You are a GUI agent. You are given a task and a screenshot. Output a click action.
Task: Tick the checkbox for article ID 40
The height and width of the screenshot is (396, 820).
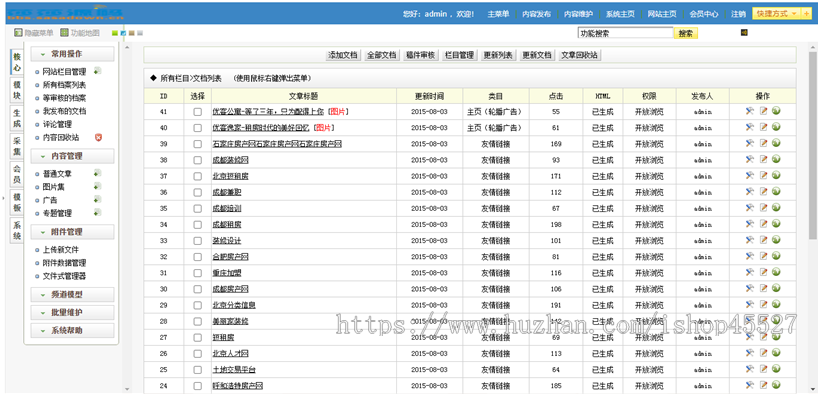pos(197,128)
